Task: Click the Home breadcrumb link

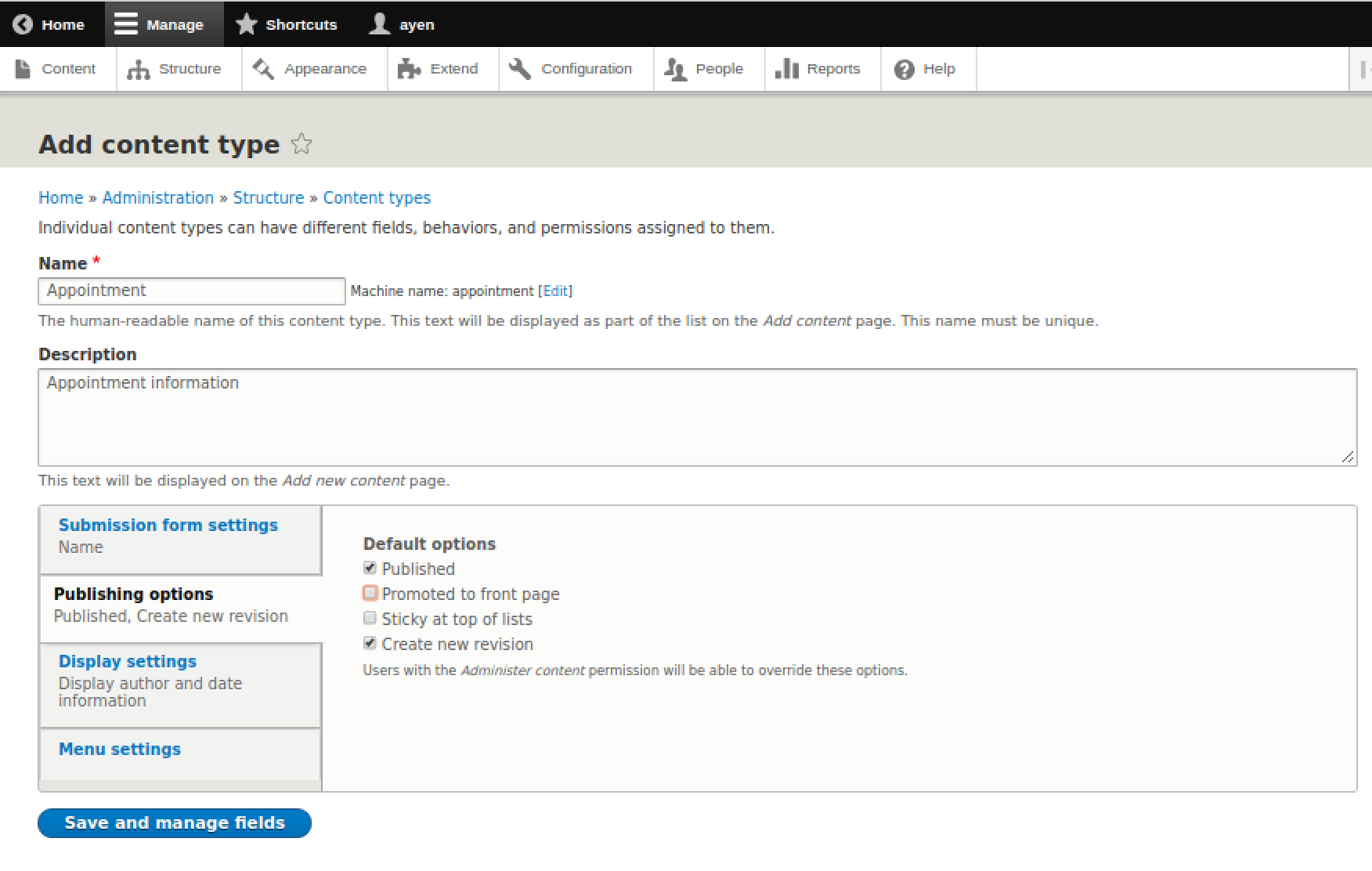Action: click(61, 197)
